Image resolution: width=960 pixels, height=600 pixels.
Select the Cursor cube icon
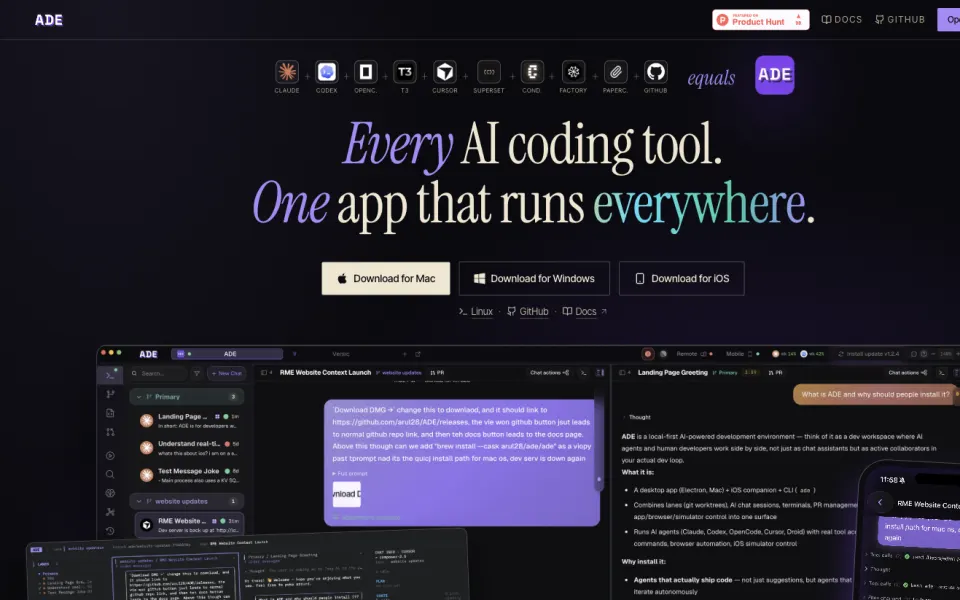click(445, 72)
